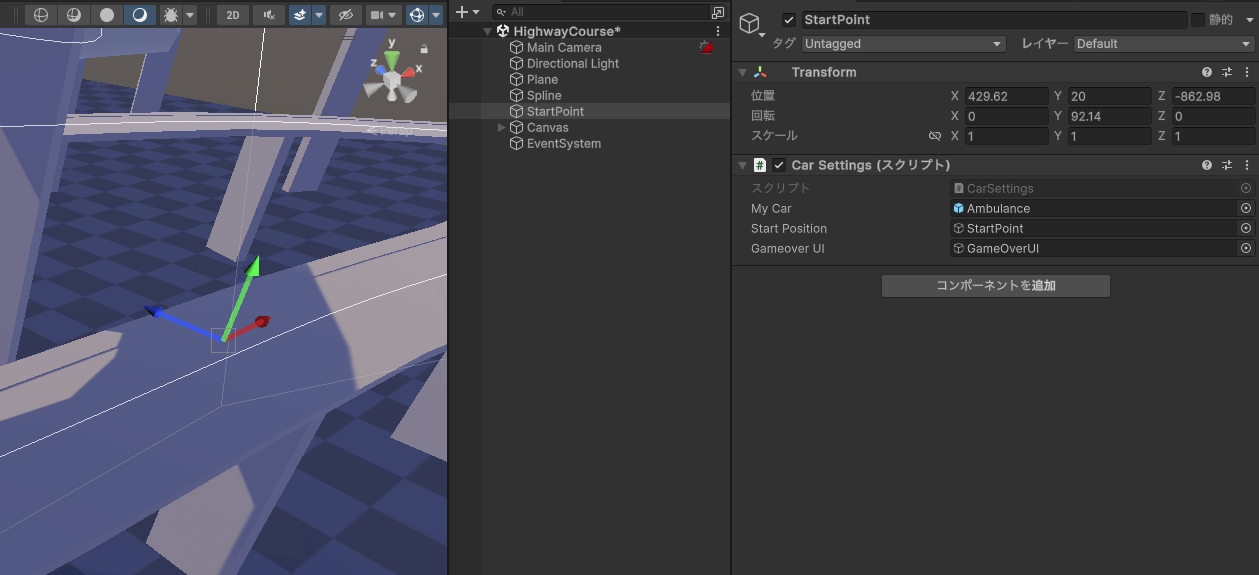The width and height of the screenshot is (1259, 575).
Task: Open Transform component help icon
Action: pos(1207,72)
